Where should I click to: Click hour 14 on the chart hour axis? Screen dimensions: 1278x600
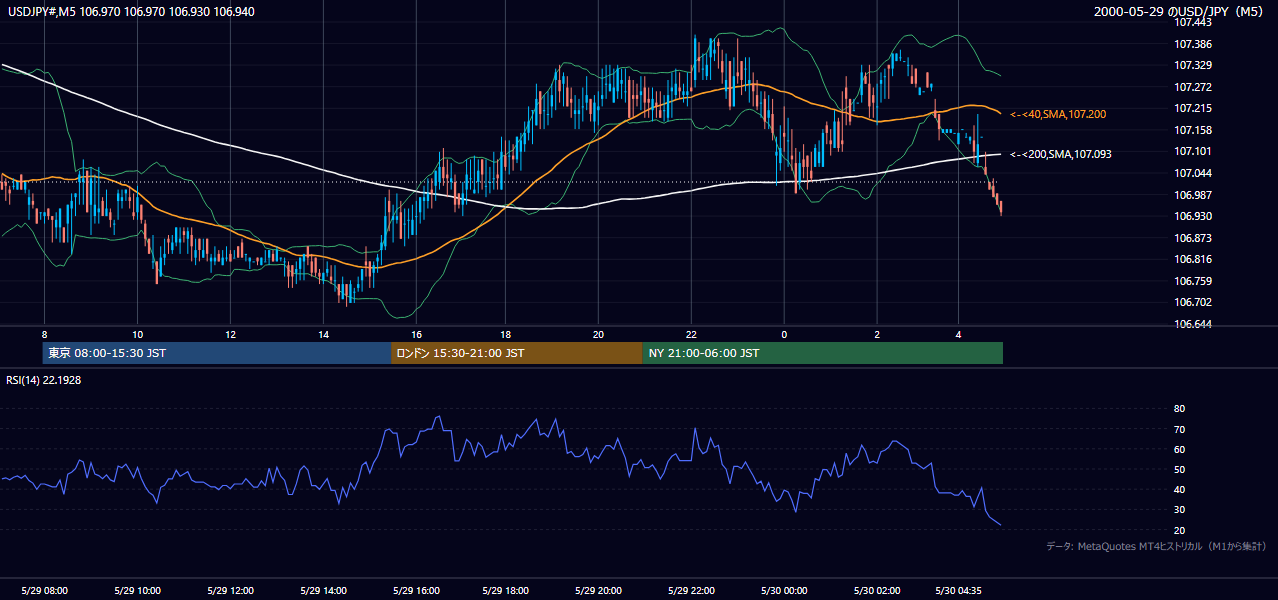pyautogui.click(x=323, y=334)
